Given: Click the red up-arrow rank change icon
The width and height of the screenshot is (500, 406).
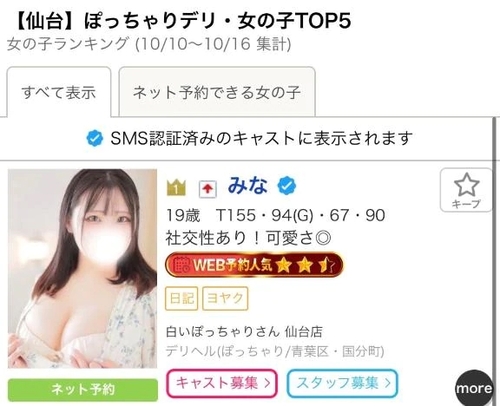Looking at the screenshot, I should [x=208, y=189].
